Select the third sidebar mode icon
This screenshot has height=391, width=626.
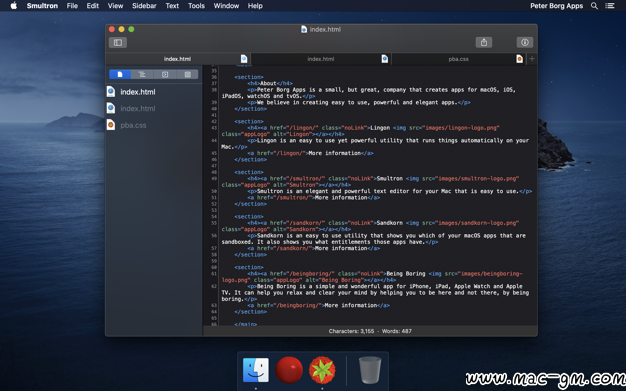tap(165, 75)
